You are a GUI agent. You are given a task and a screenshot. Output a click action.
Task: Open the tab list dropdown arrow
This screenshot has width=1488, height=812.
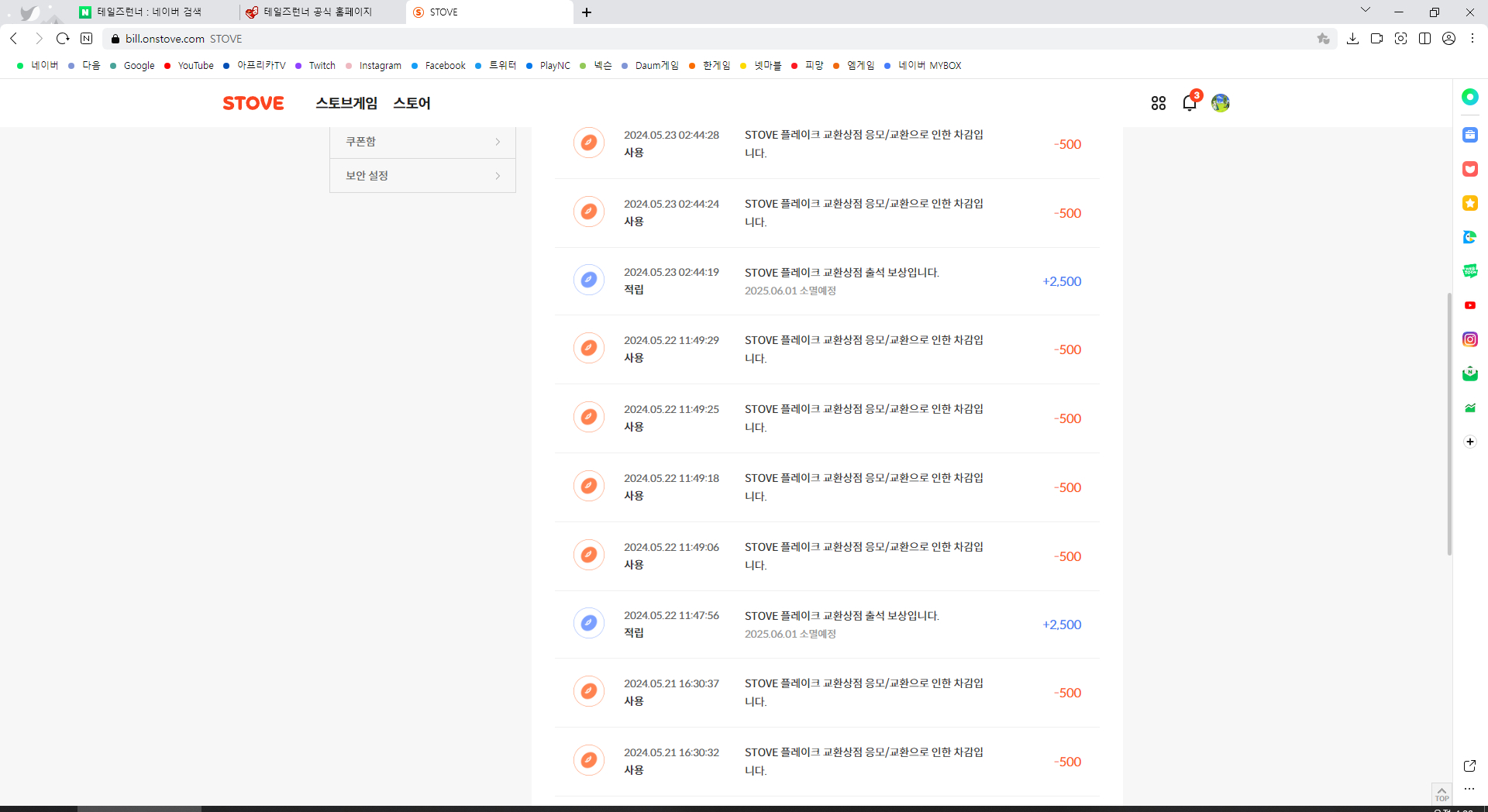coord(1366,10)
